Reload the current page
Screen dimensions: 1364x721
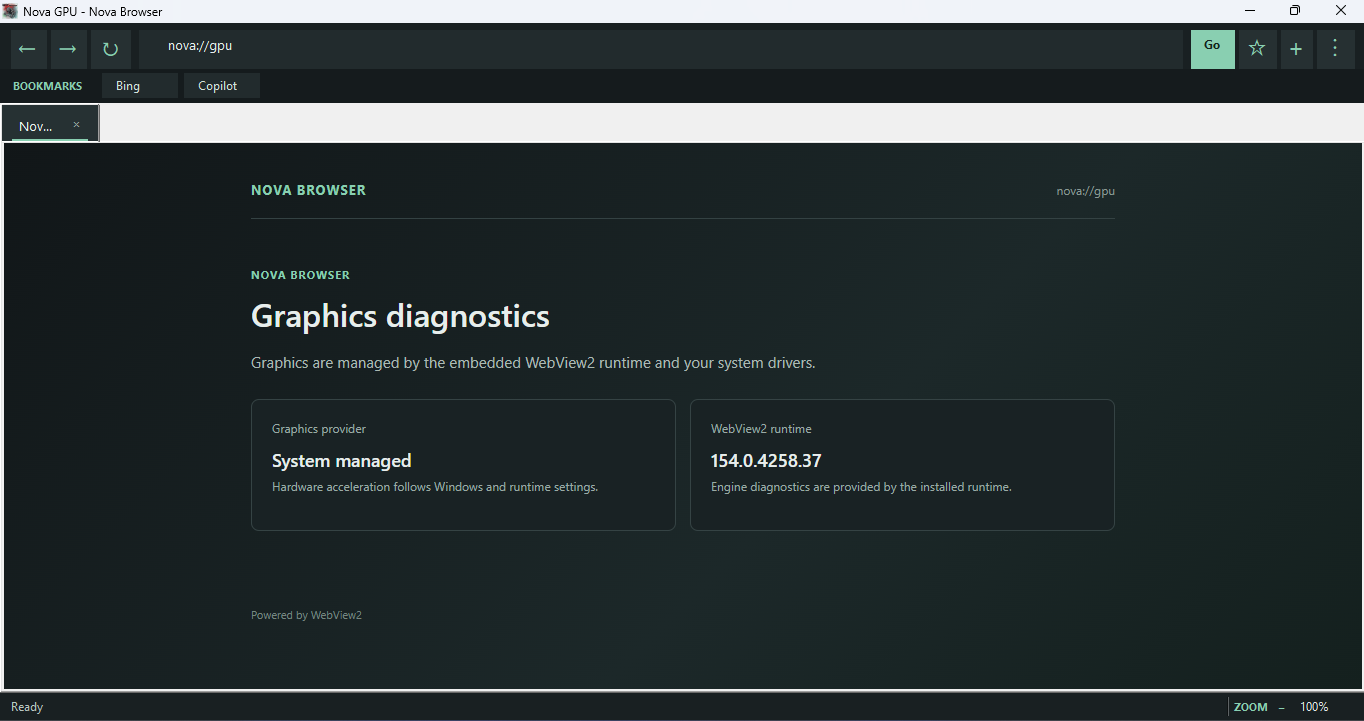(x=110, y=49)
